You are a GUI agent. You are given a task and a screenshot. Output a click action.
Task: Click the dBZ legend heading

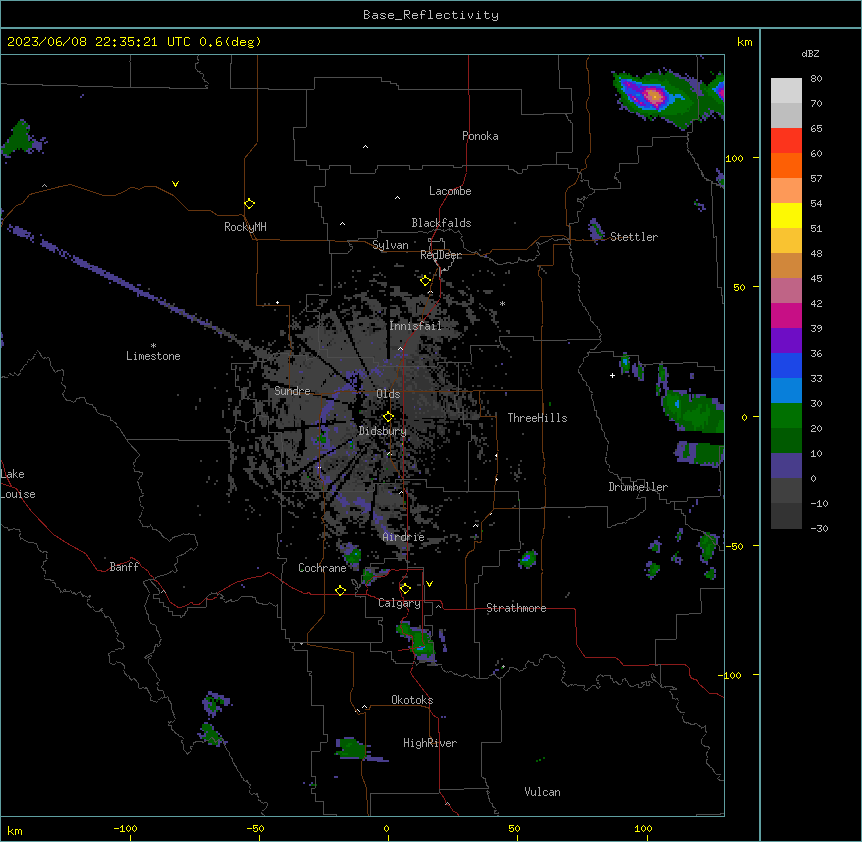[x=810, y=53]
